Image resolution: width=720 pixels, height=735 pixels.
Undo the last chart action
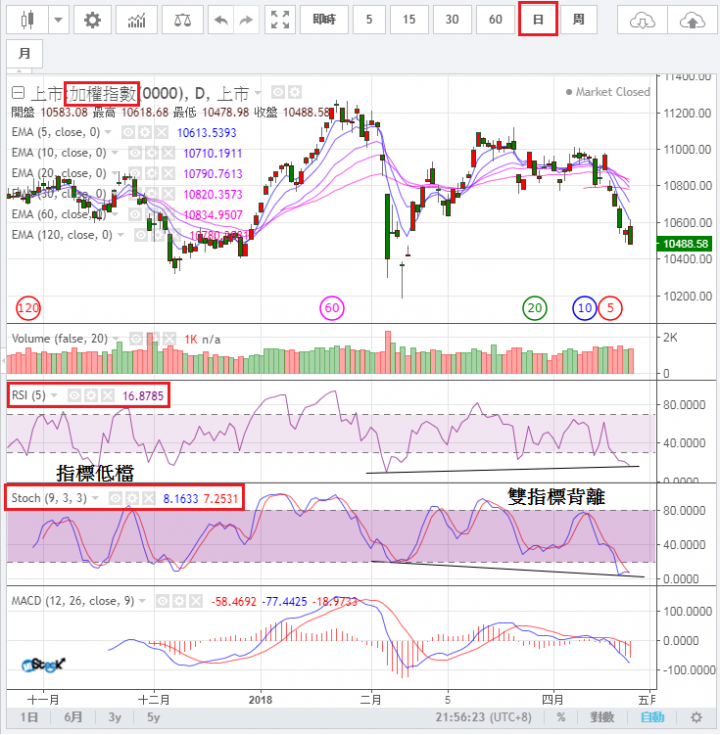point(221,20)
